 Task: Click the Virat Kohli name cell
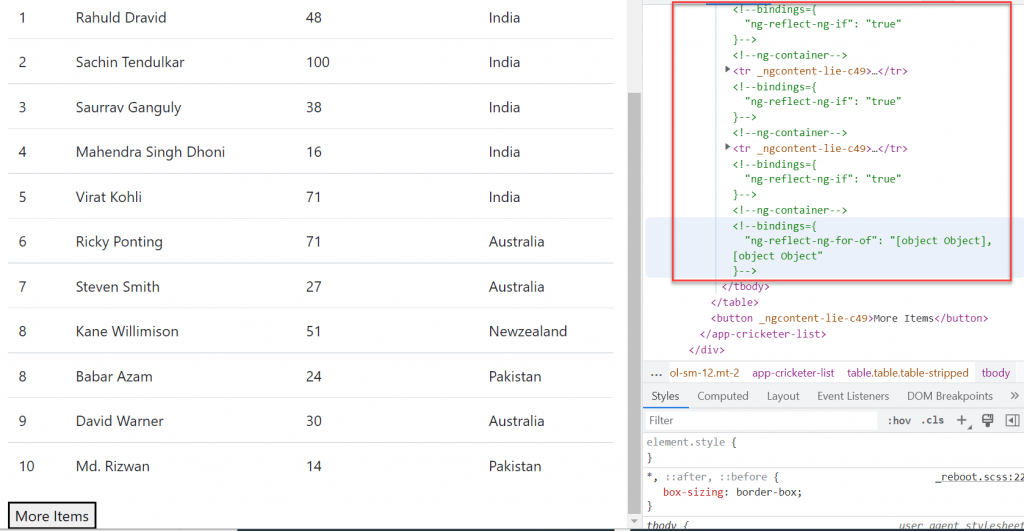[108, 197]
